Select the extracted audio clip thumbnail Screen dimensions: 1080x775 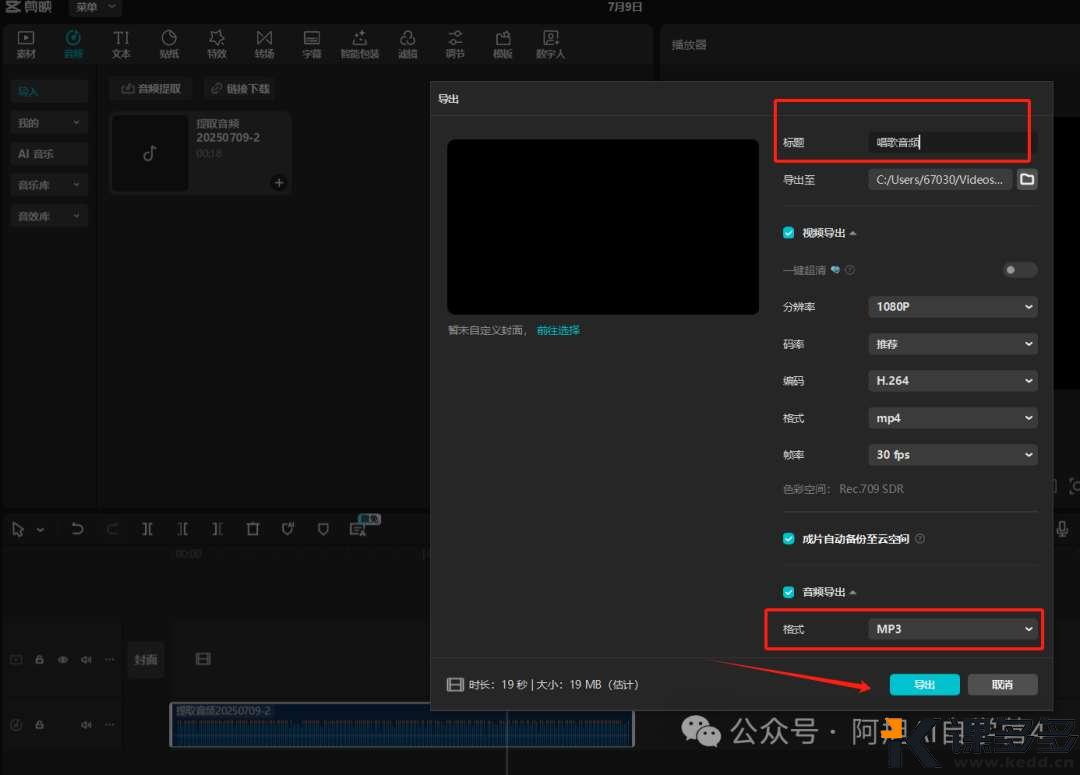(x=149, y=153)
